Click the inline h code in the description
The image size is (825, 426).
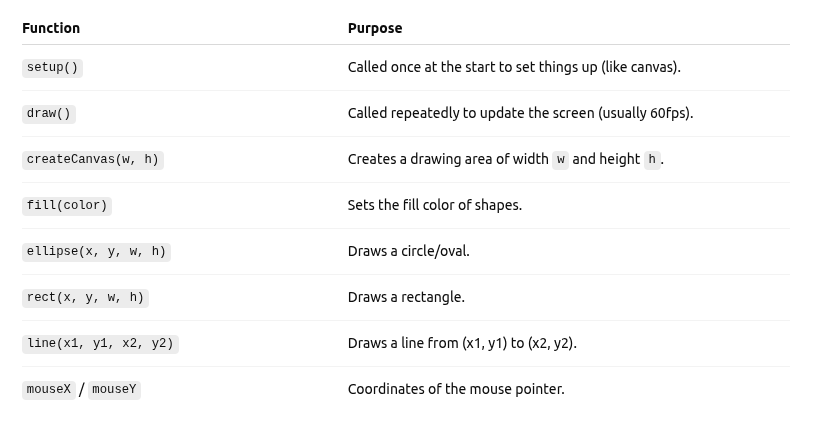coord(652,160)
